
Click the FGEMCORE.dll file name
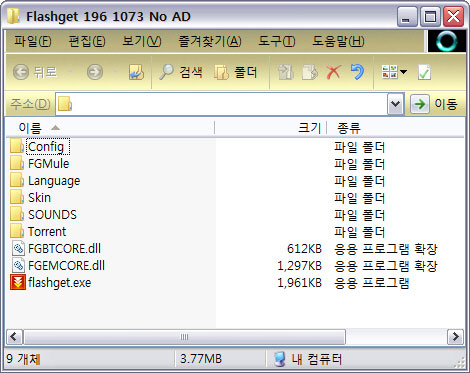point(66,266)
